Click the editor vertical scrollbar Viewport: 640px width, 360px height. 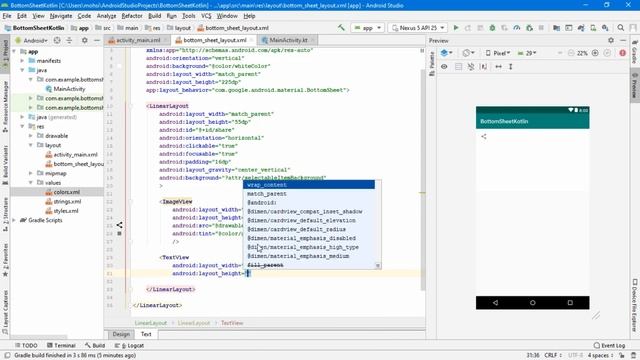pos(422,180)
